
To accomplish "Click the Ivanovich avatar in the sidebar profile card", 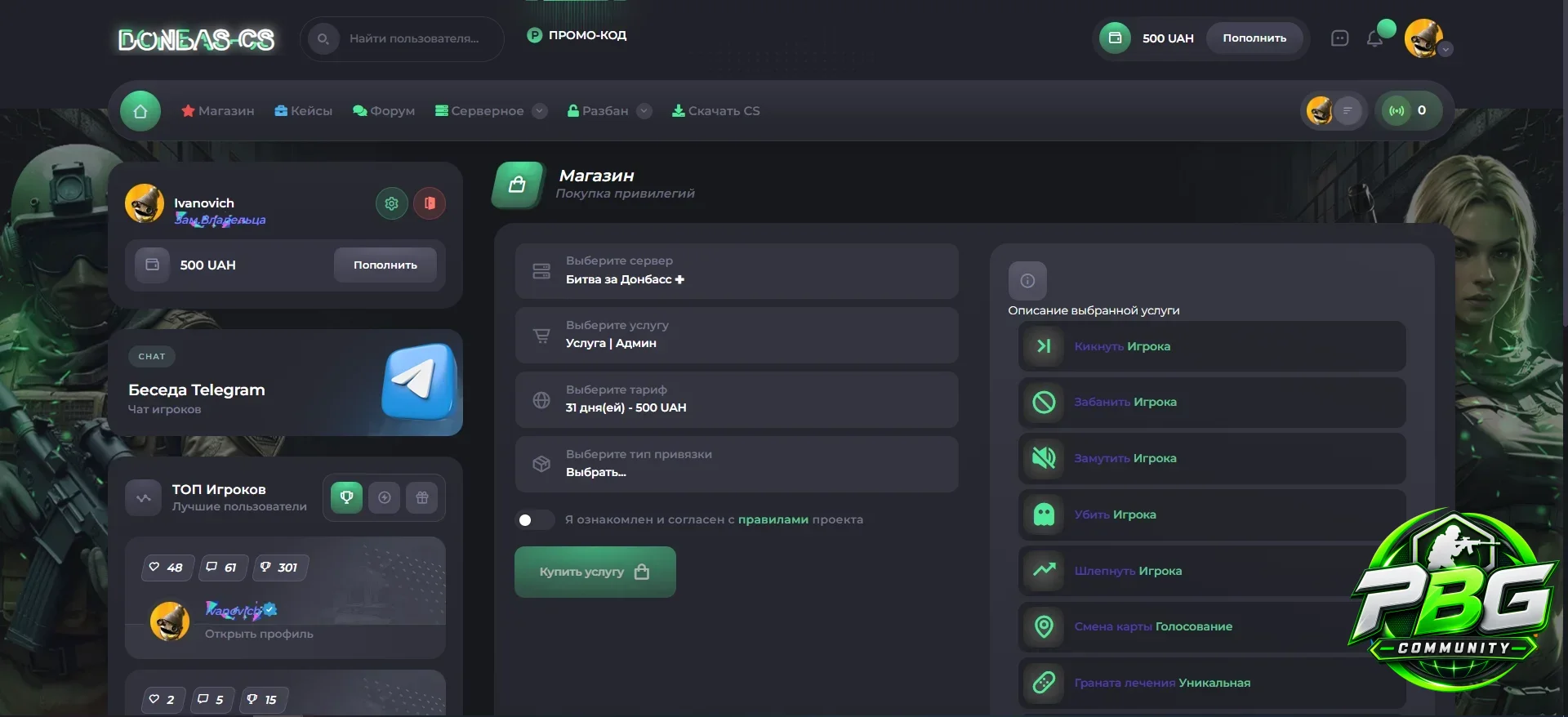I will [145, 203].
